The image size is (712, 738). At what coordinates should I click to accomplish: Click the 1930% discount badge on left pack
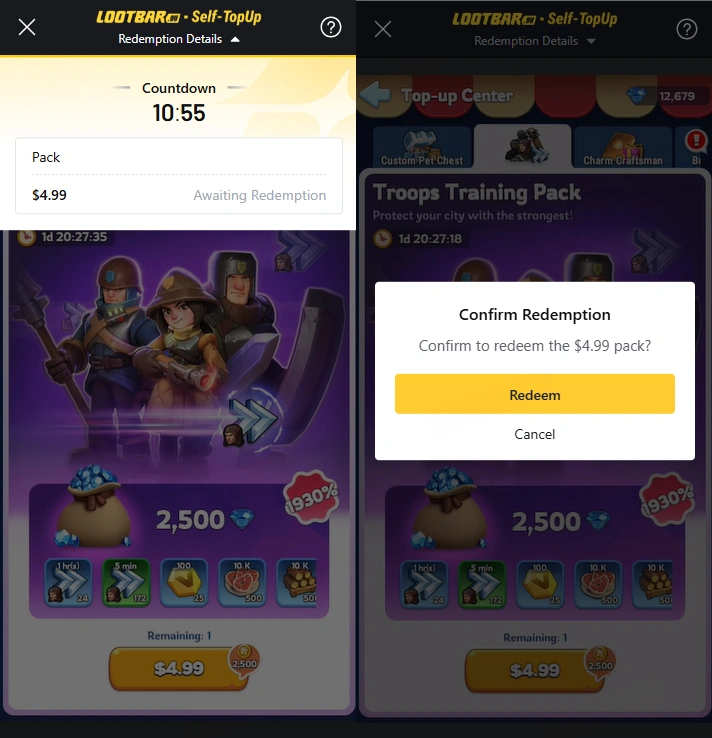pos(312,498)
